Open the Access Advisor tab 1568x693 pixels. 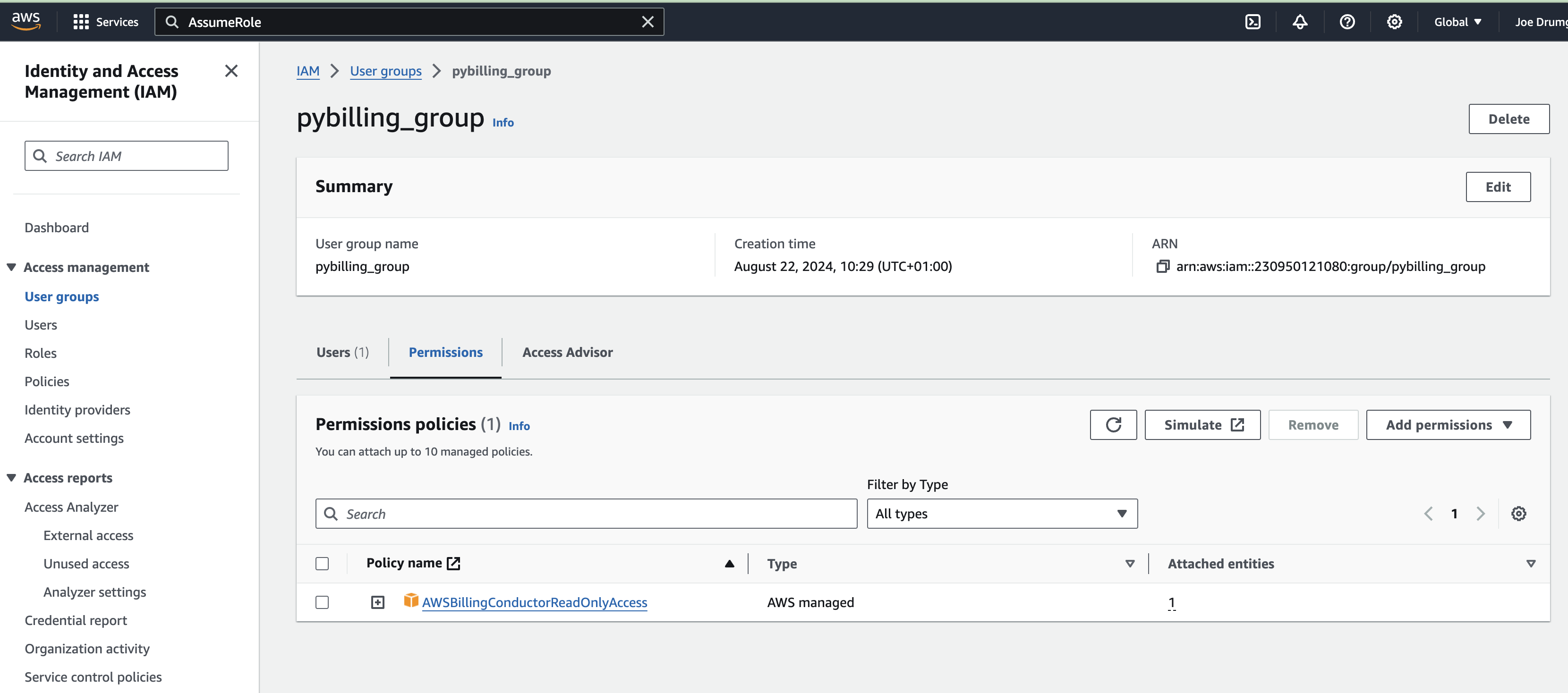tap(567, 352)
